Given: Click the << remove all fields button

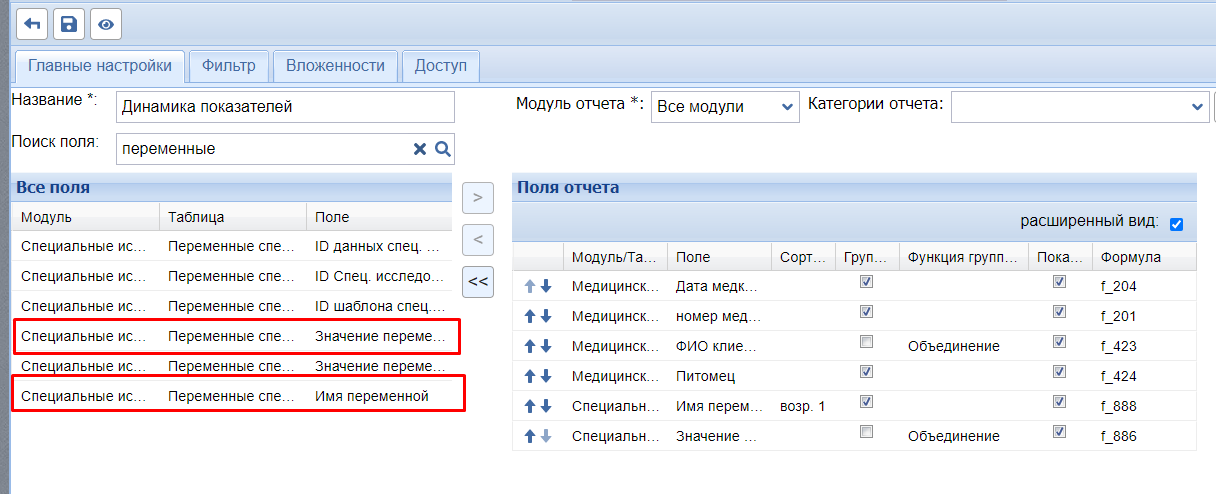Looking at the screenshot, I should (477, 282).
